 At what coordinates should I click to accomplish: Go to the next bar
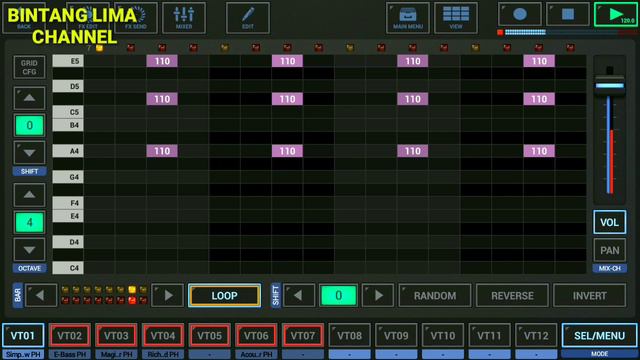[168, 295]
